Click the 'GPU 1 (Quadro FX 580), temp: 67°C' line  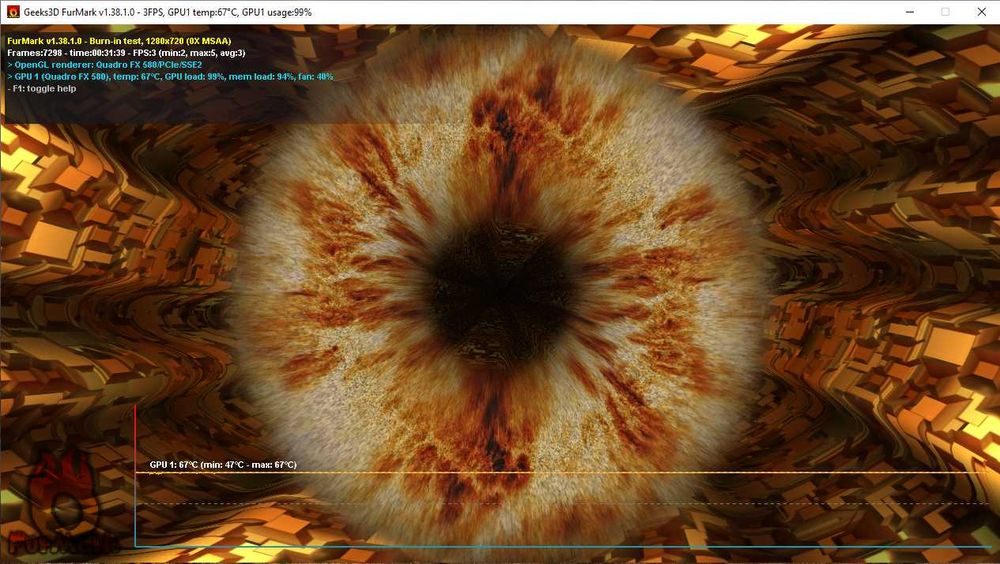[x=170, y=77]
